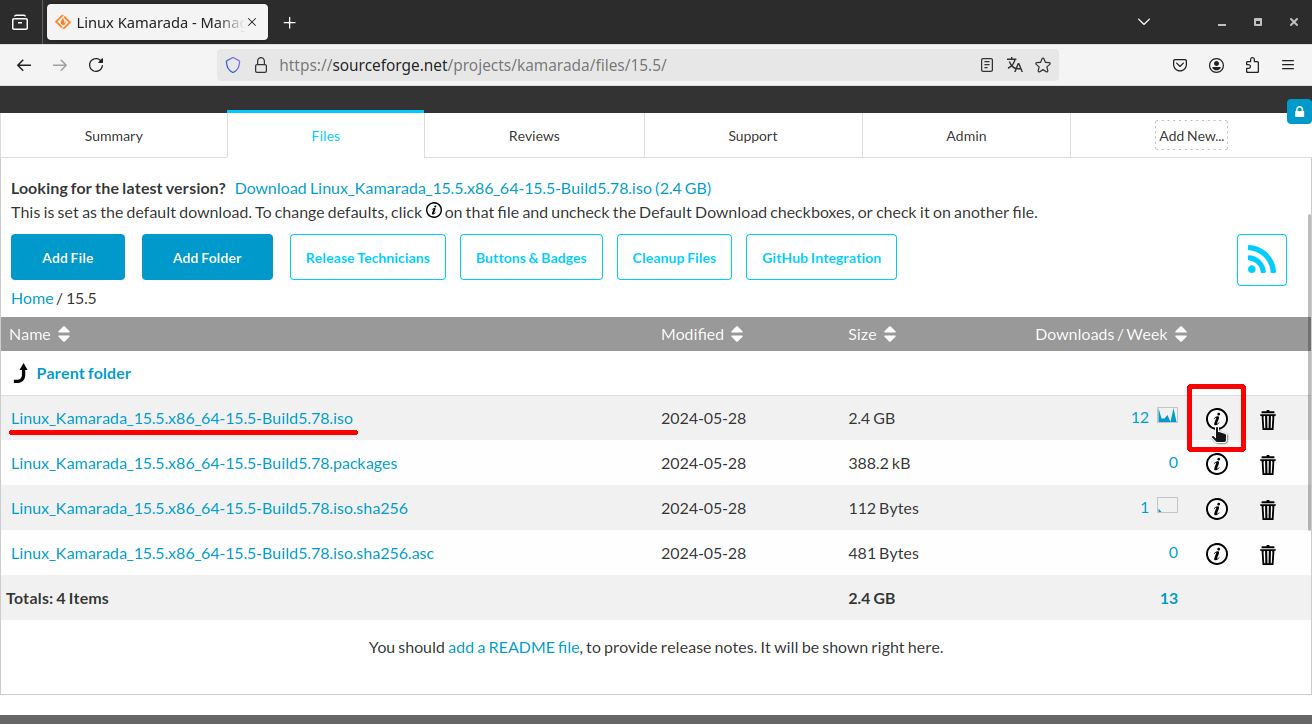This screenshot has width=1312, height=724.
Task: Show the tracking protection shield
Action: point(233,65)
